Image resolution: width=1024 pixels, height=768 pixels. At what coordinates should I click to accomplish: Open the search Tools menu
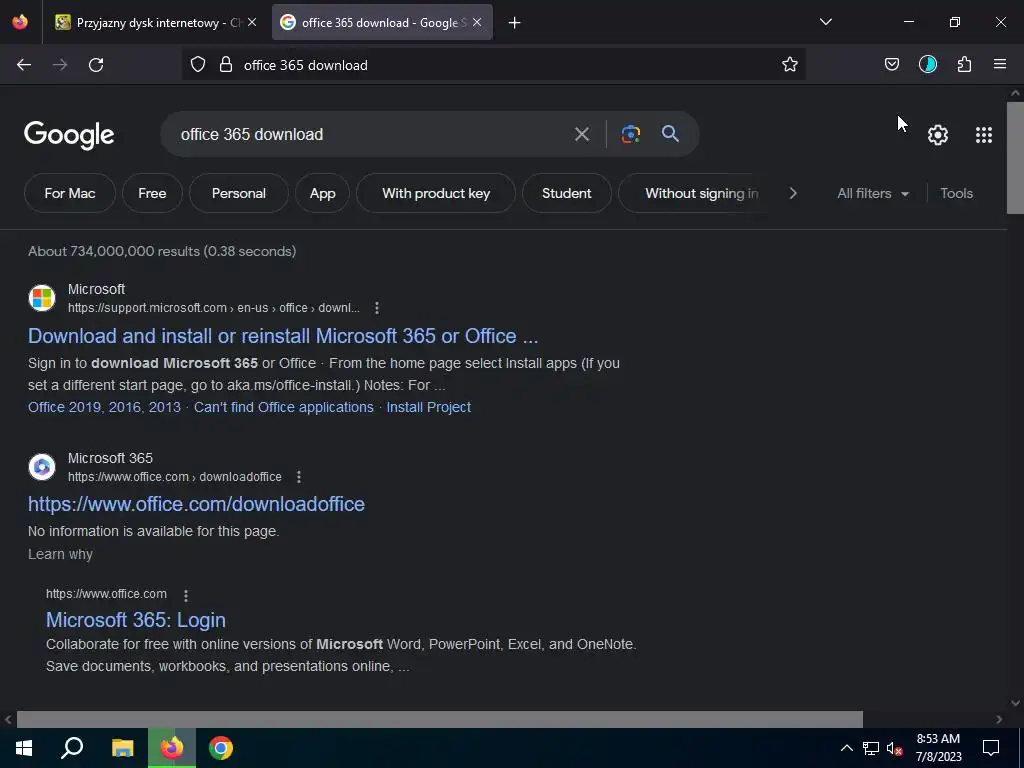pyautogui.click(x=956, y=193)
